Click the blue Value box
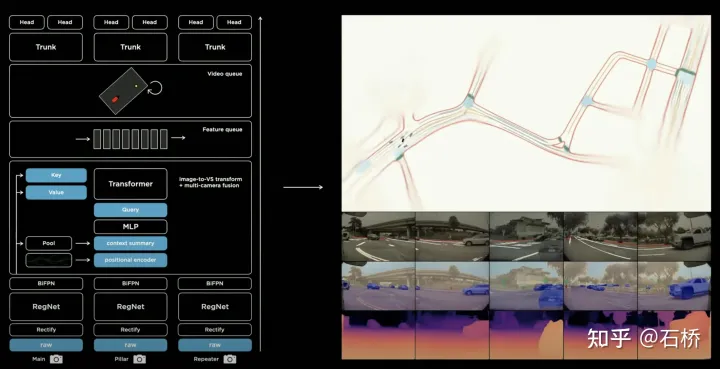 [56, 192]
